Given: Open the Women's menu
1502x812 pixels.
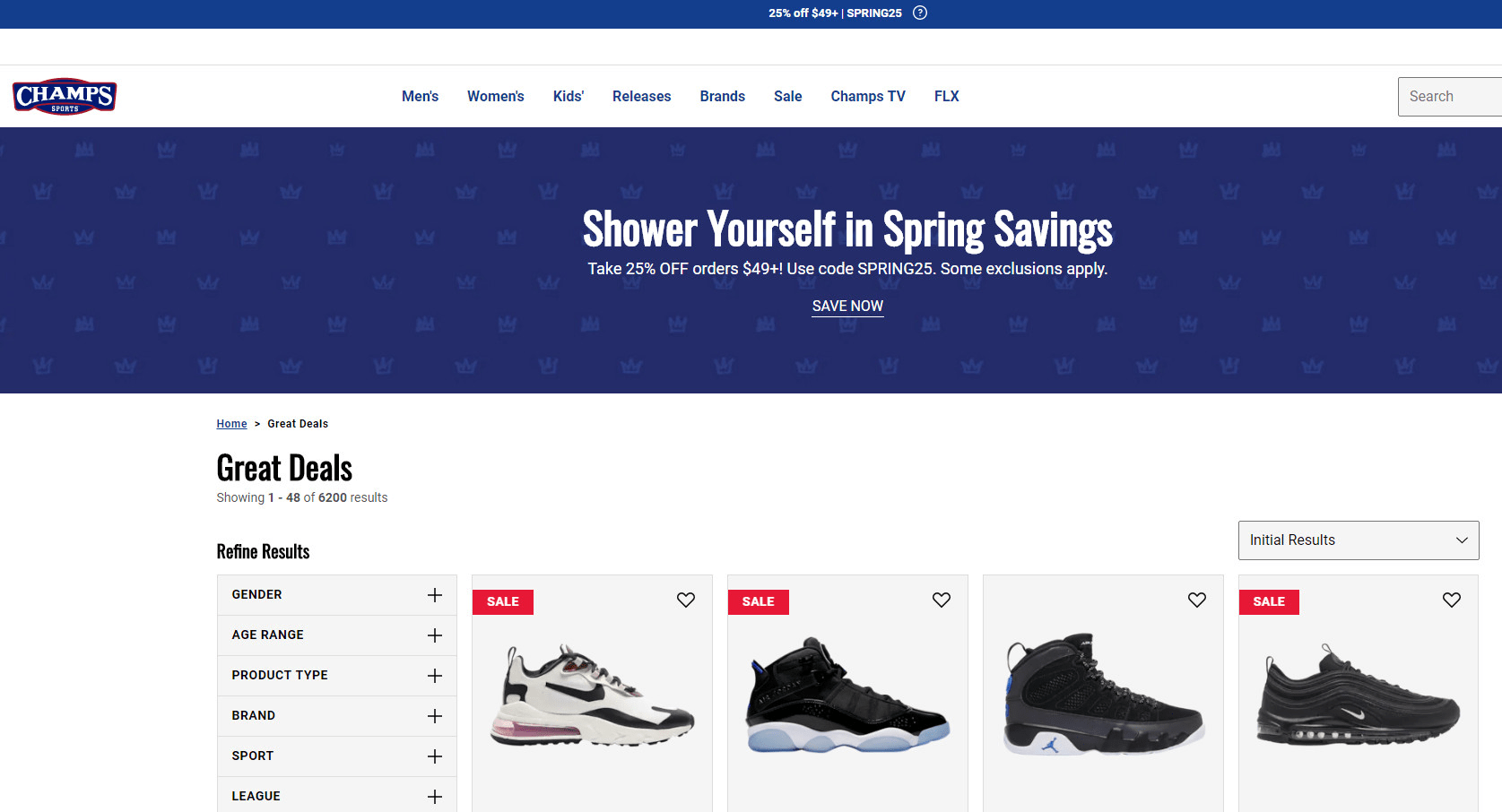Looking at the screenshot, I should pos(496,96).
